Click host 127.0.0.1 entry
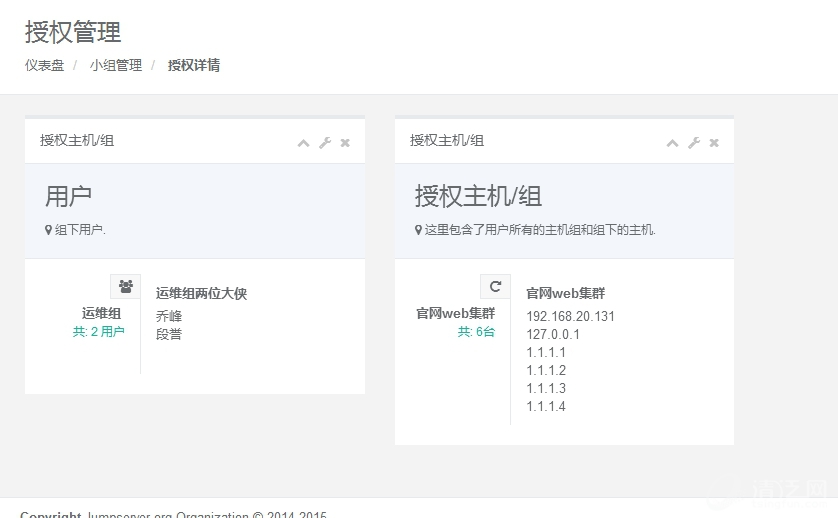This screenshot has width=838, height=518. click(x=553, y=334)
